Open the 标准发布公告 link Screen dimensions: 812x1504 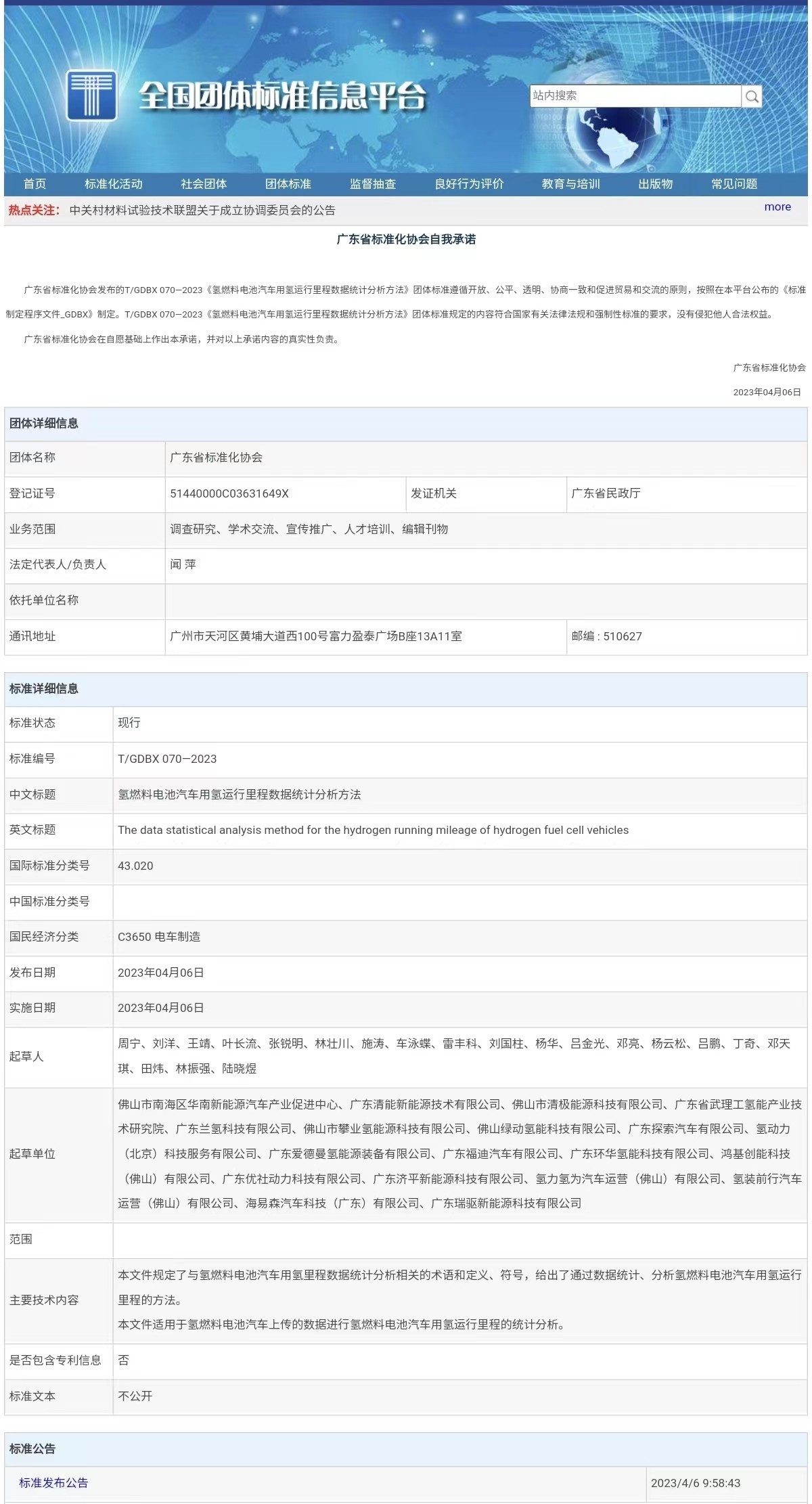[53, 1482]
